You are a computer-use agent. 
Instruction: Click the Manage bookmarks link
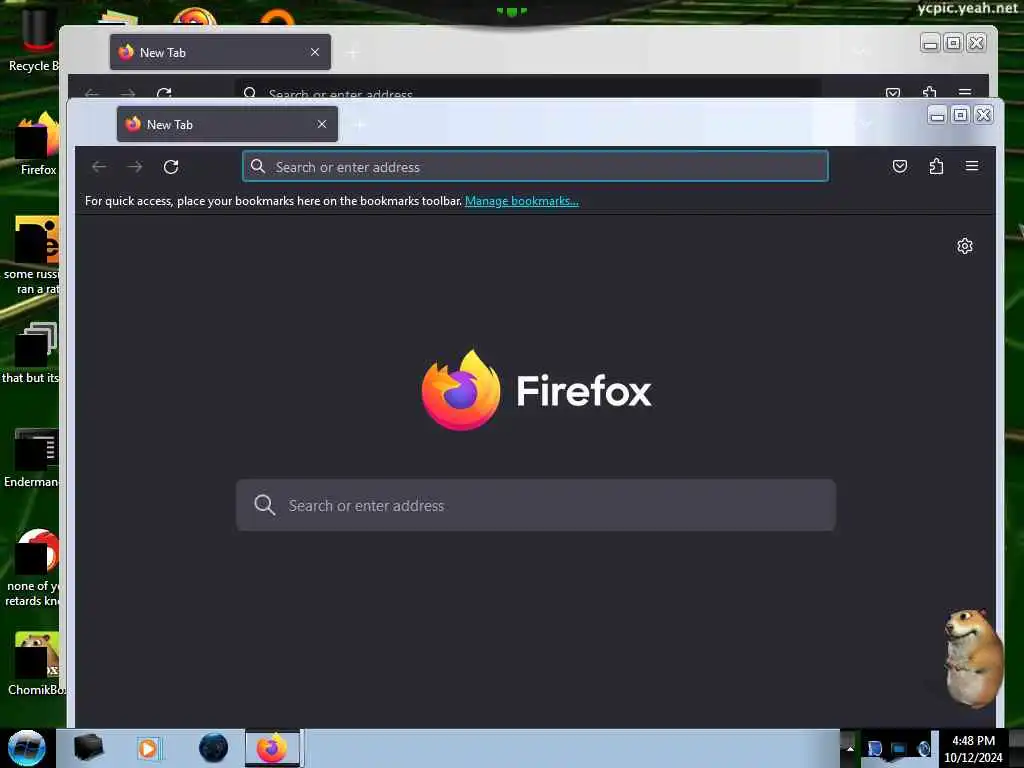(x=522, y=201)
